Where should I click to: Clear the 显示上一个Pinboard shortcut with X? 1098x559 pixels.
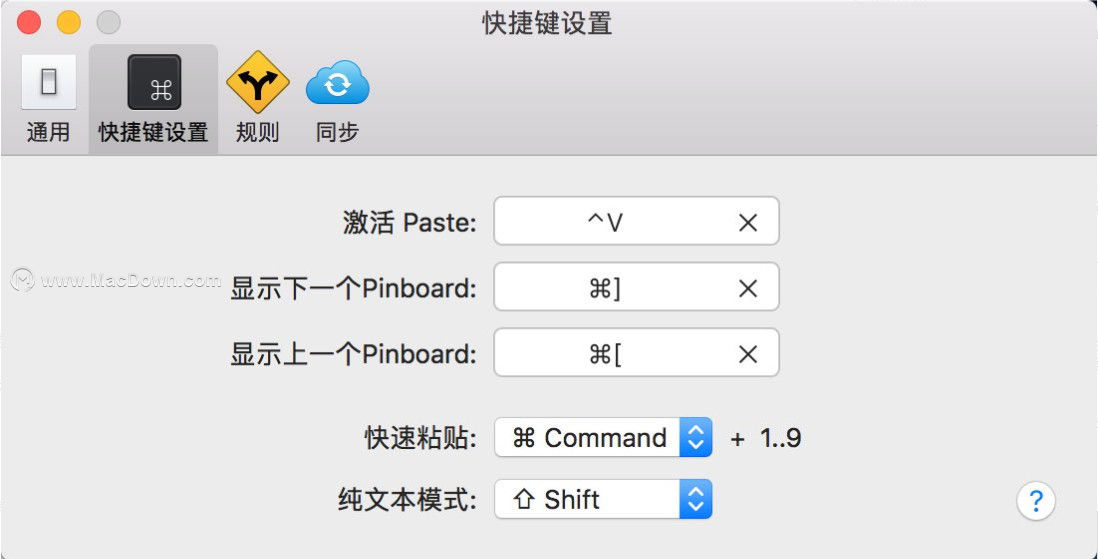tap(748, 354)
